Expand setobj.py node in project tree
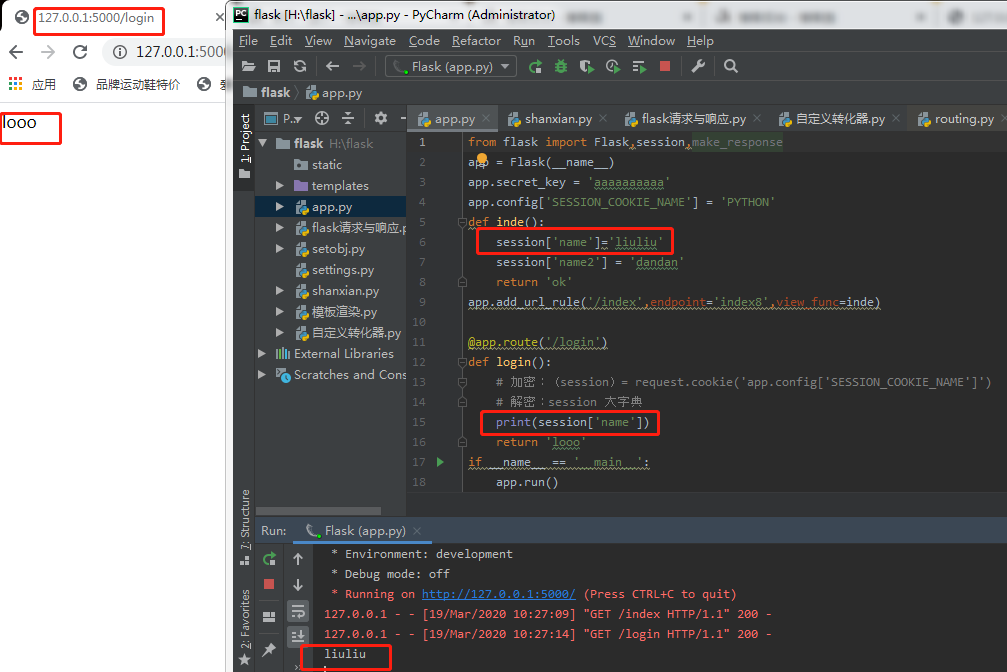 tap(280, 249)
